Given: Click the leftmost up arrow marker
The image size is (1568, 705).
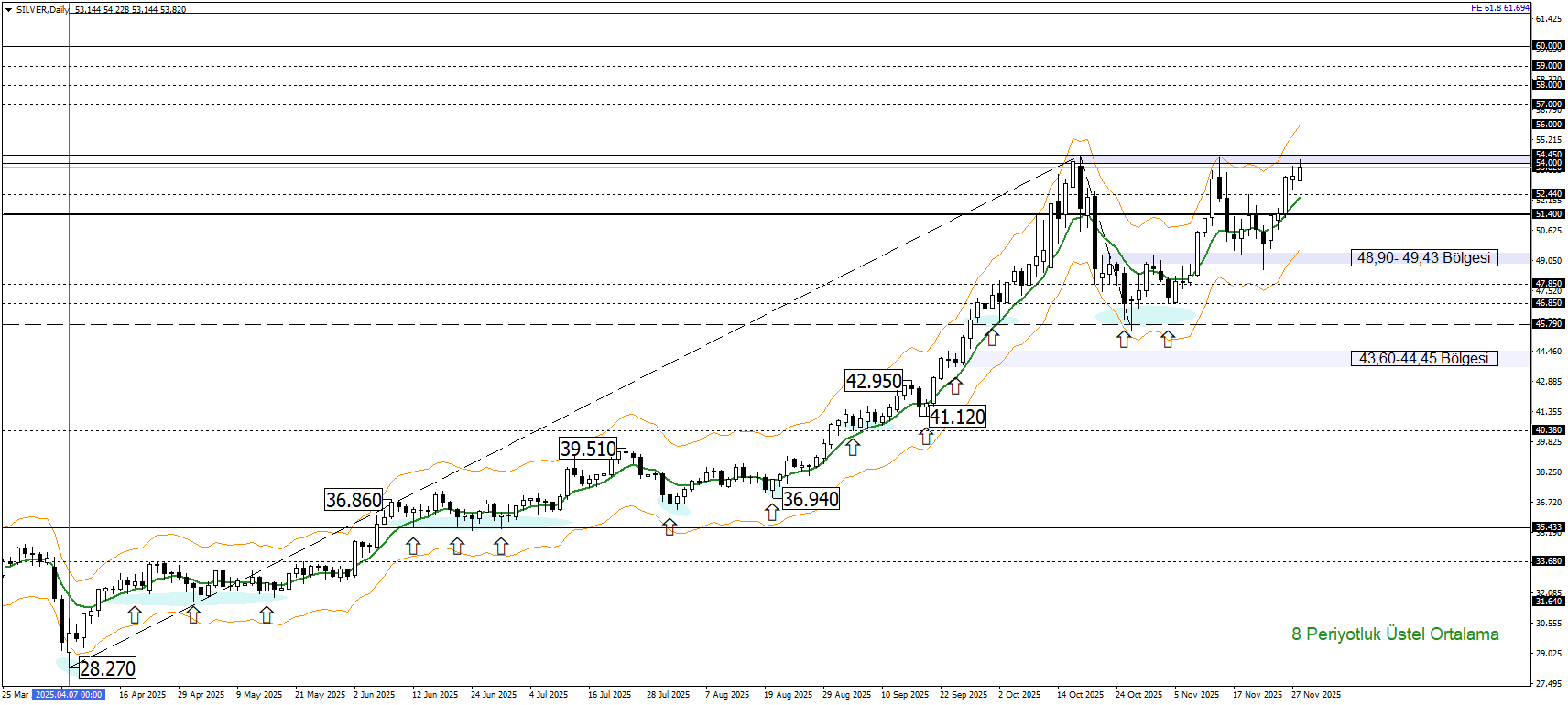Looking at the screenshot, I should [x=135, y=614].
